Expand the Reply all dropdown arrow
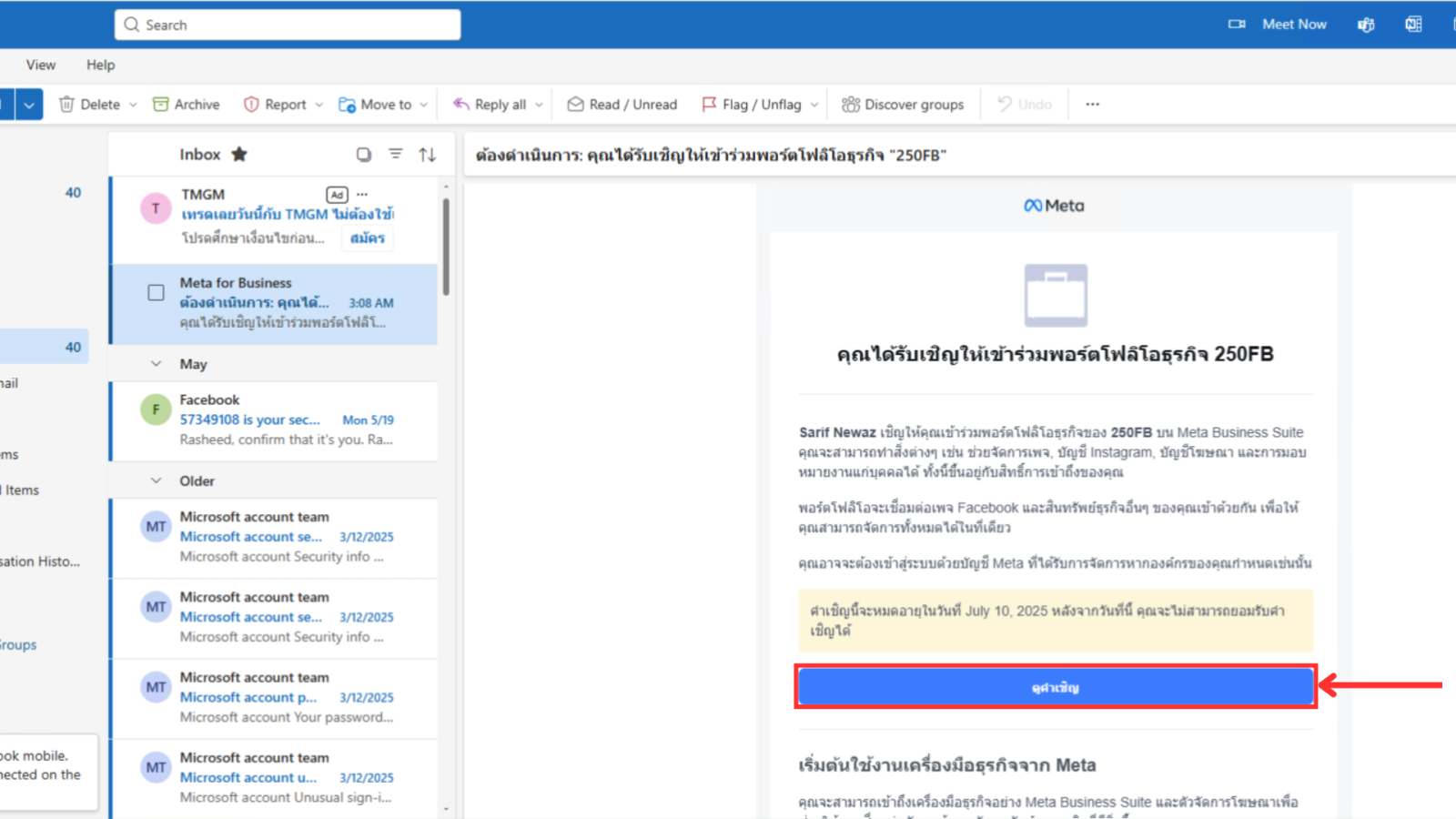Screen dimensions: 1456x819 539,105
